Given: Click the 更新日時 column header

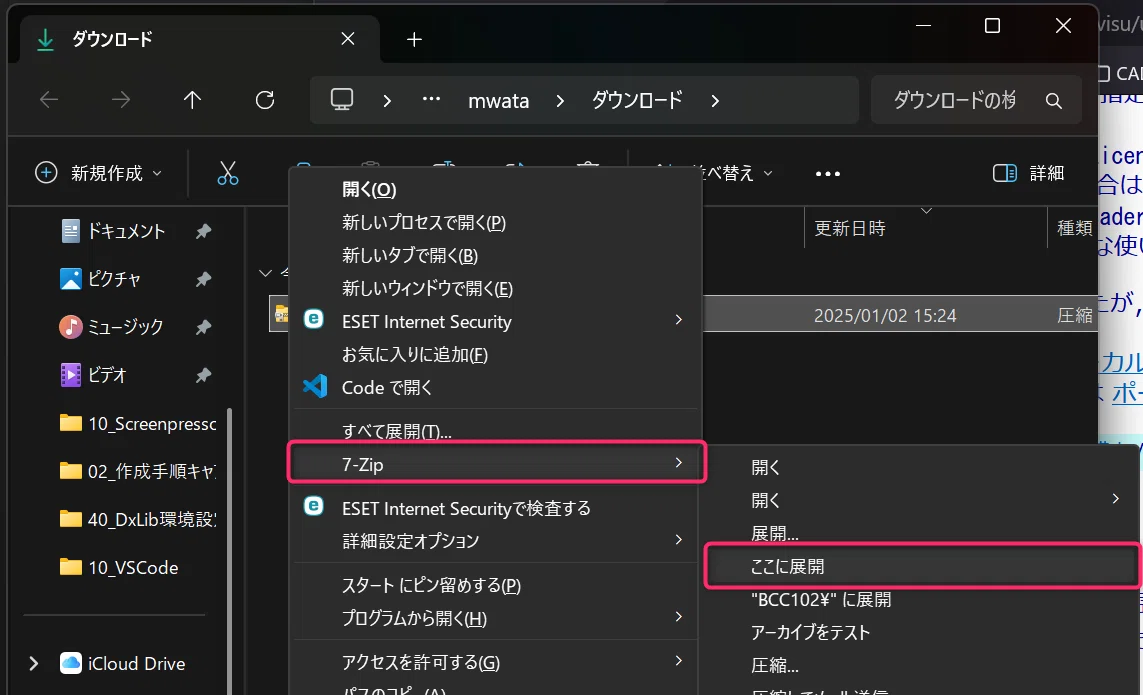Looking at the screenshot, I should [849, 228].
